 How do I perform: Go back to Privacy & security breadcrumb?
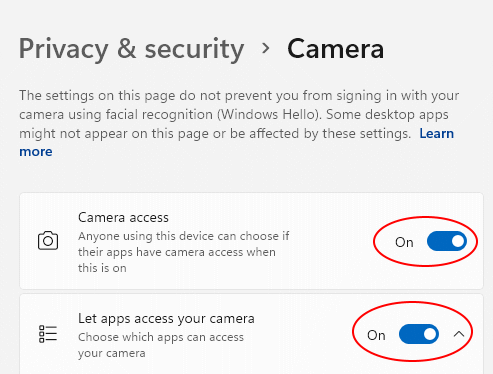click(x=131, y=49)
